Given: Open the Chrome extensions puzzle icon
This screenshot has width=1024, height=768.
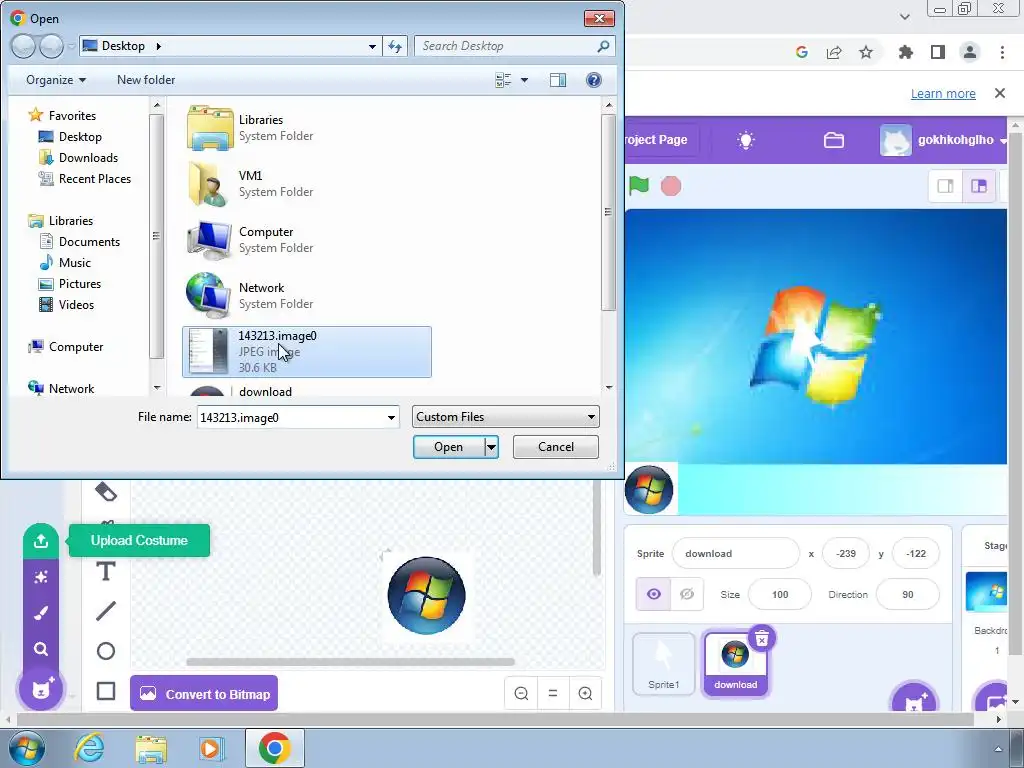Looking at the screenshot, I should pos(905,52).
